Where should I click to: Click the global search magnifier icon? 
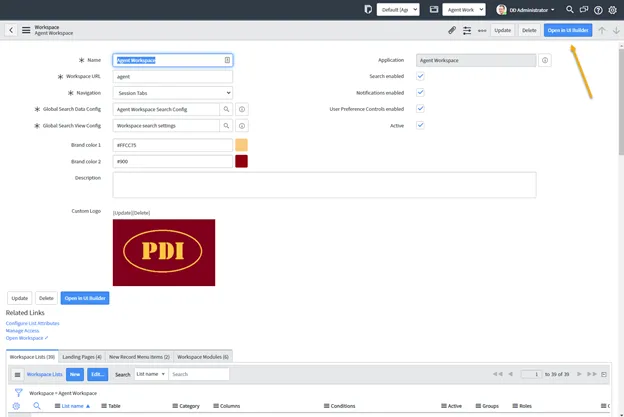pyautogui.click(x=570, y=9)
